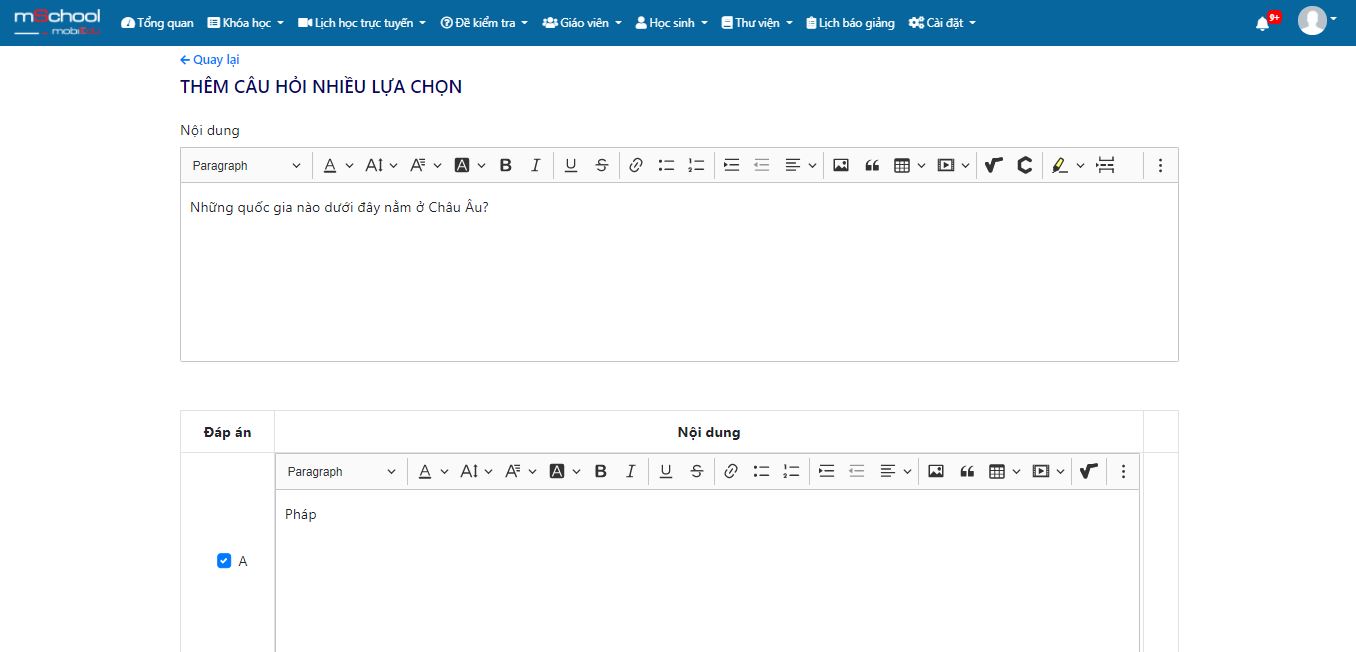
Task: Click into answer A text Pháp
Action: click(301, 514)
